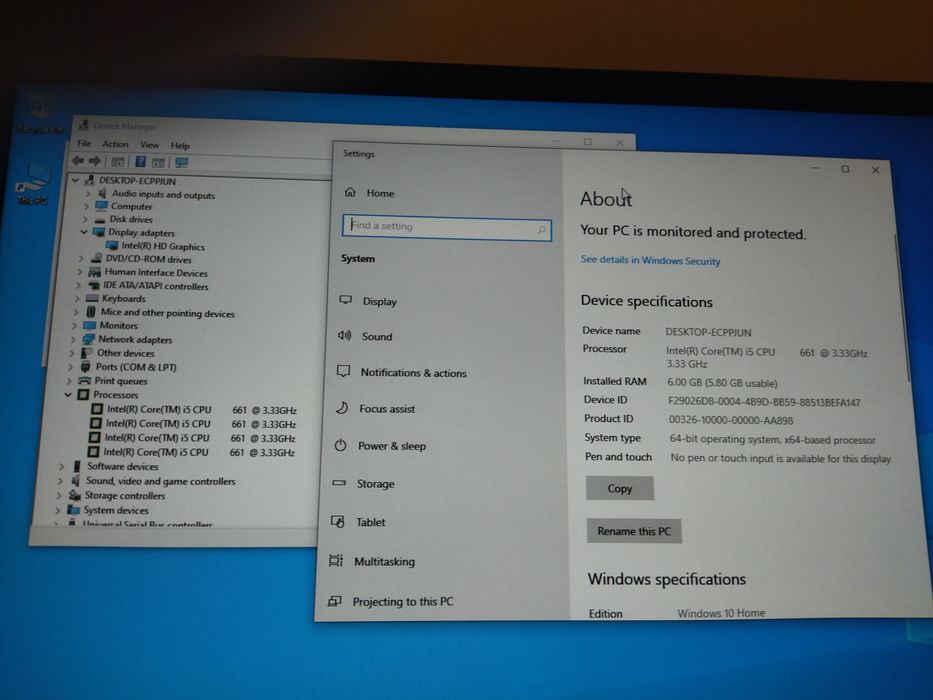Open Storage settings
This screenshot has height=700, width=933.
tap(375, 484)
